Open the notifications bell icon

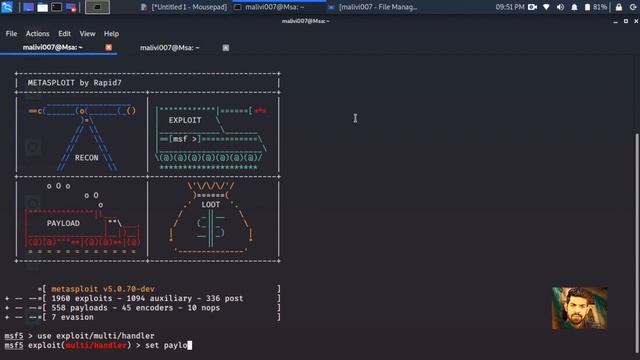[574, 7]
